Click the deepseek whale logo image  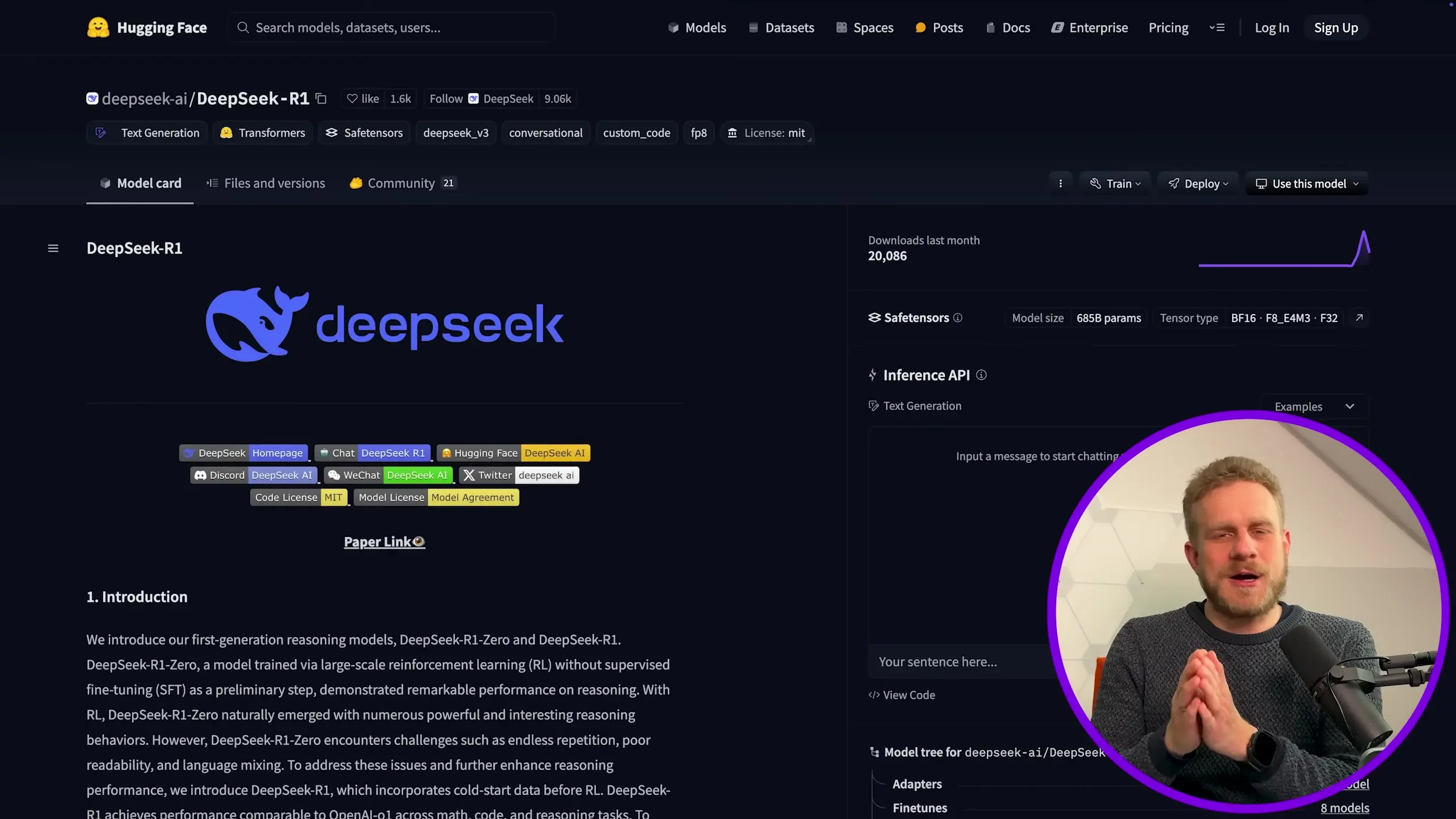click(x=384, y=324)
